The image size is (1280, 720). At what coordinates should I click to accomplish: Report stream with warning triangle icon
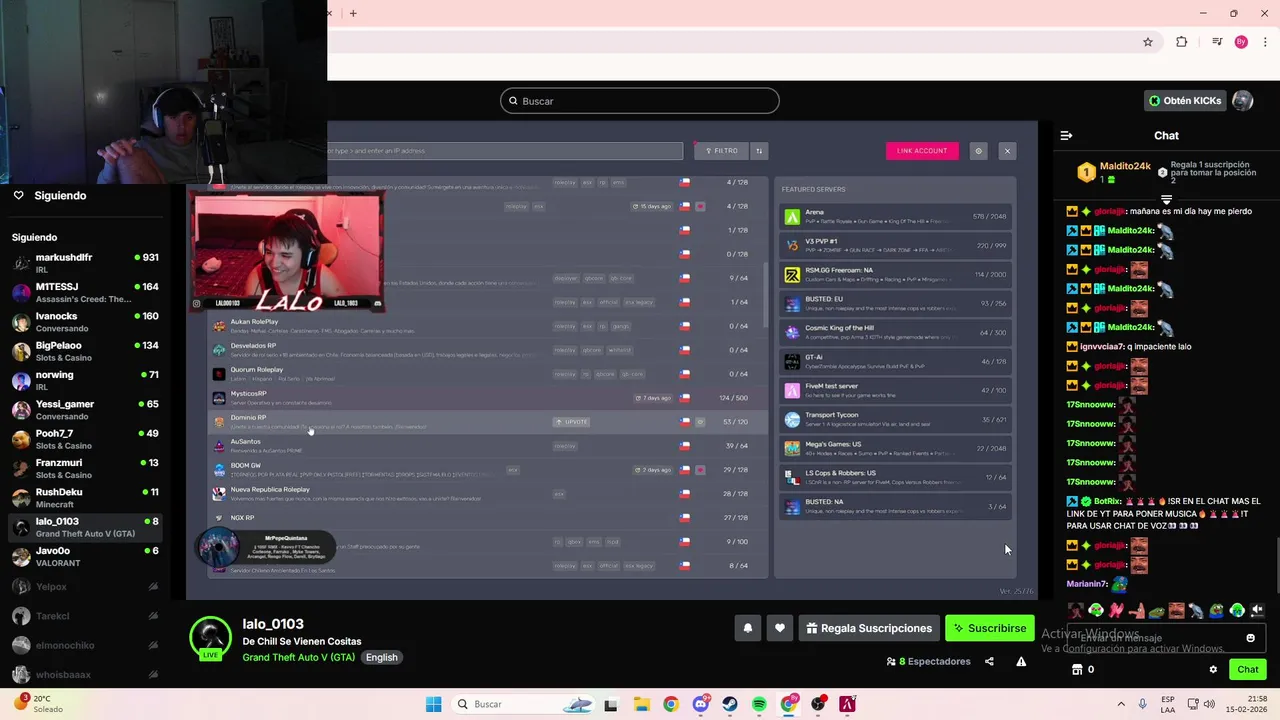pyautogui.click(x=1021, y=661)
